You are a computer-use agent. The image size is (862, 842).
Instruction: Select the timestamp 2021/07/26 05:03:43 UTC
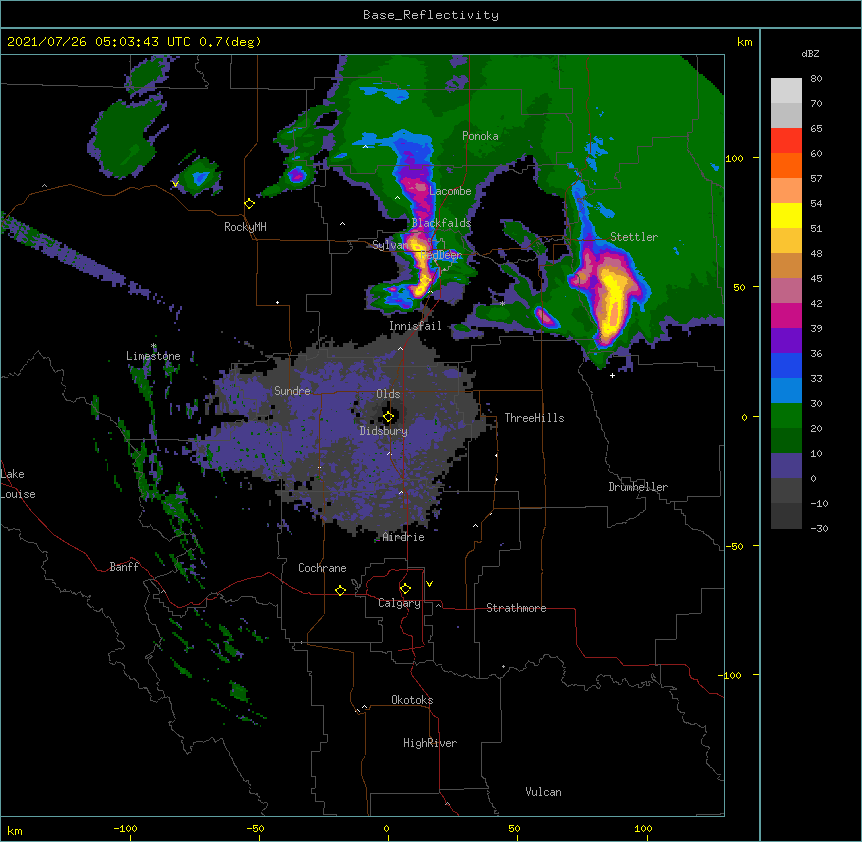tap(98, 42)
